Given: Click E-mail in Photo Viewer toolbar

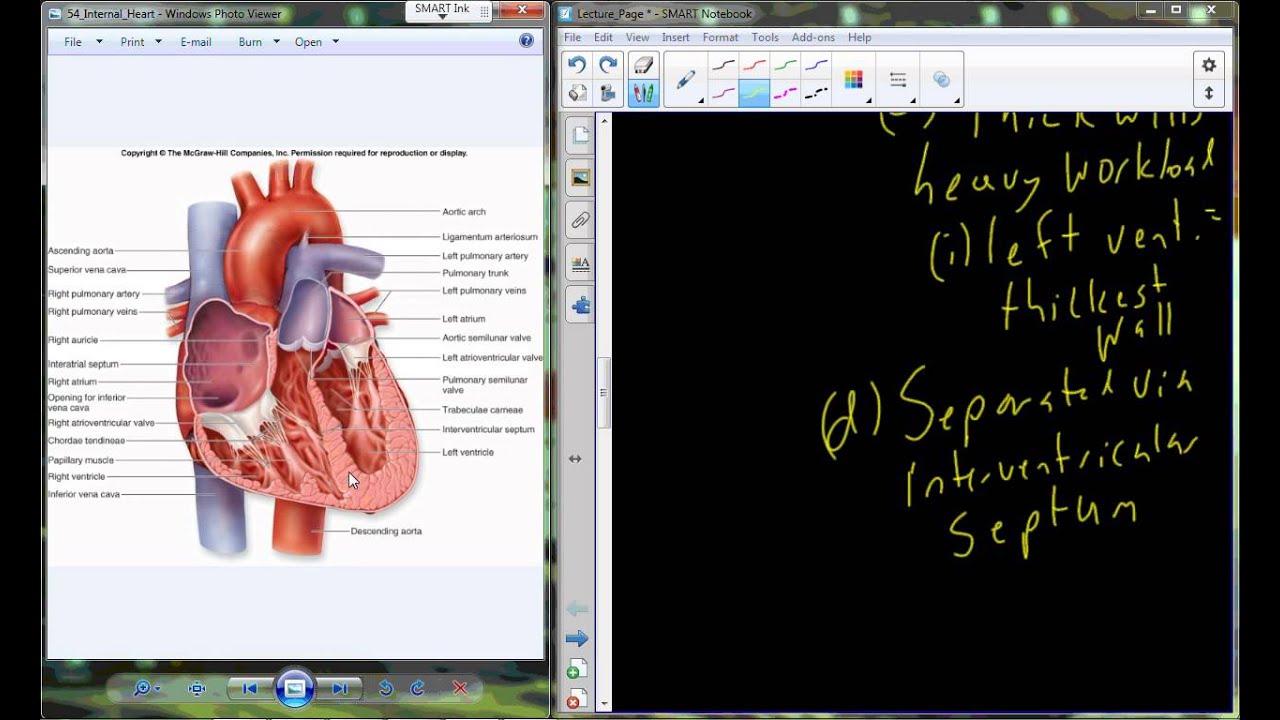Looking at the screenshot, I should [196, 42].
